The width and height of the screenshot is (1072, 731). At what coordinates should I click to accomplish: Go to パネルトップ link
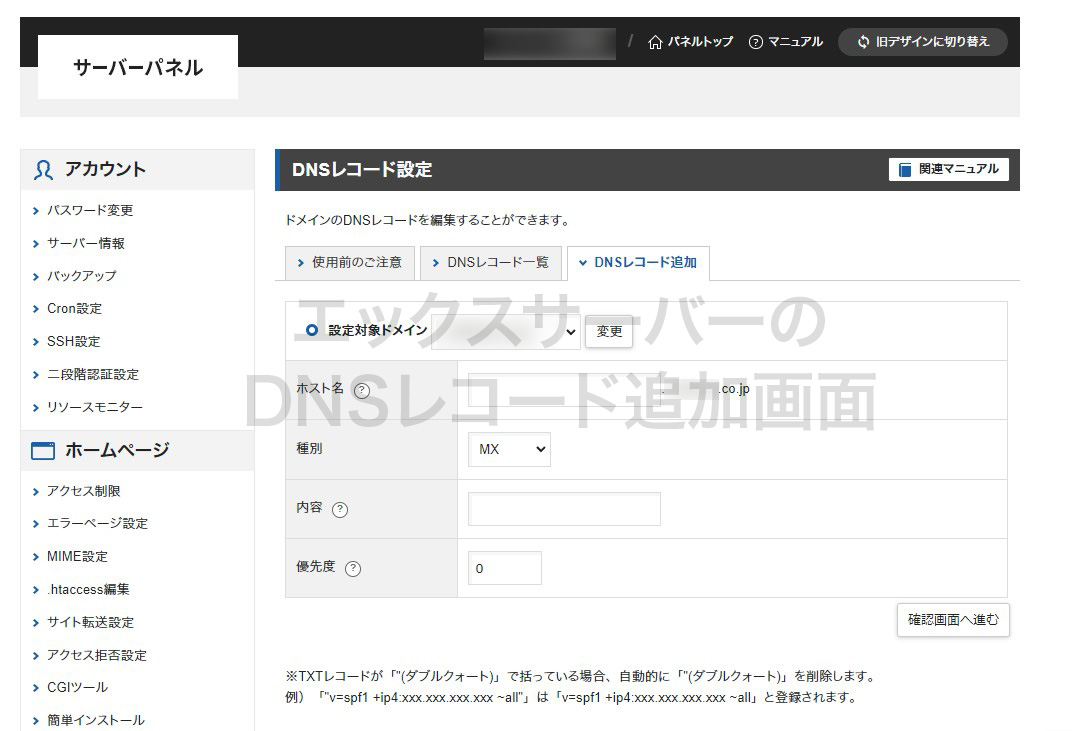click(691, 42)
